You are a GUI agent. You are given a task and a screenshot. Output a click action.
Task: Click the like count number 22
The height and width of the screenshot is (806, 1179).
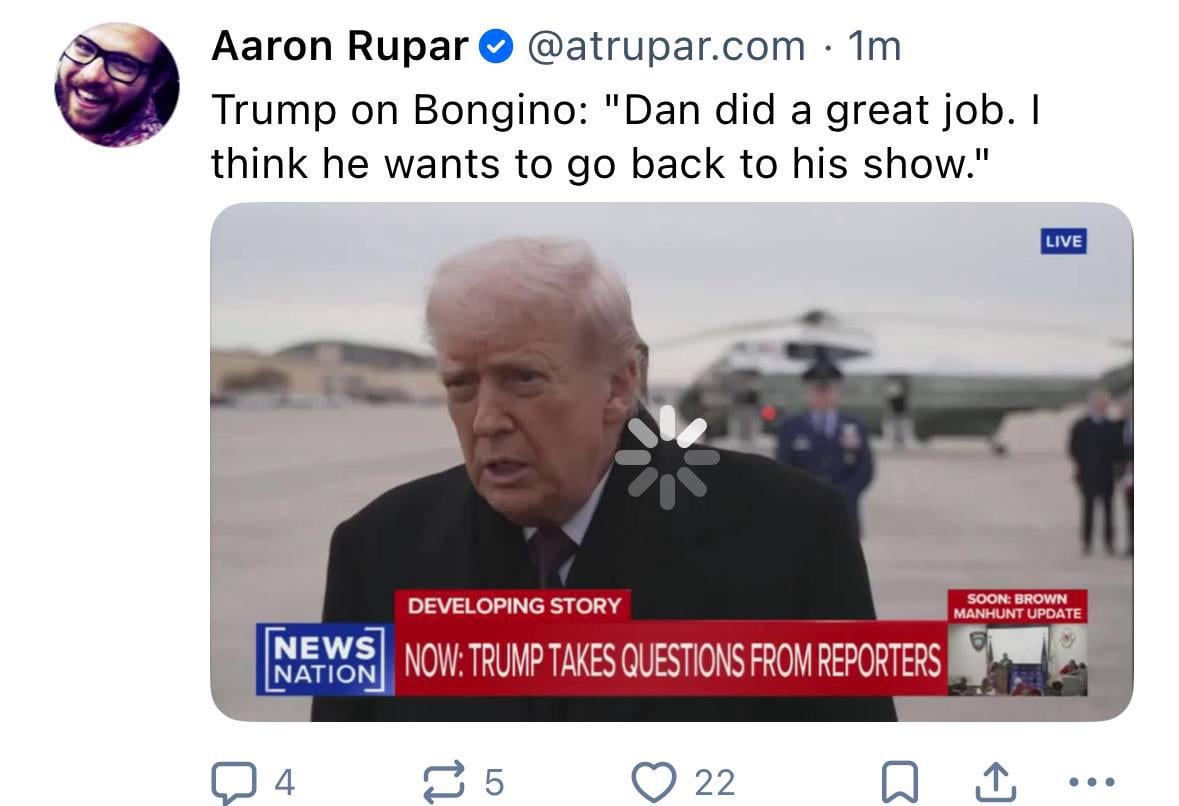(x=714, y=783)
